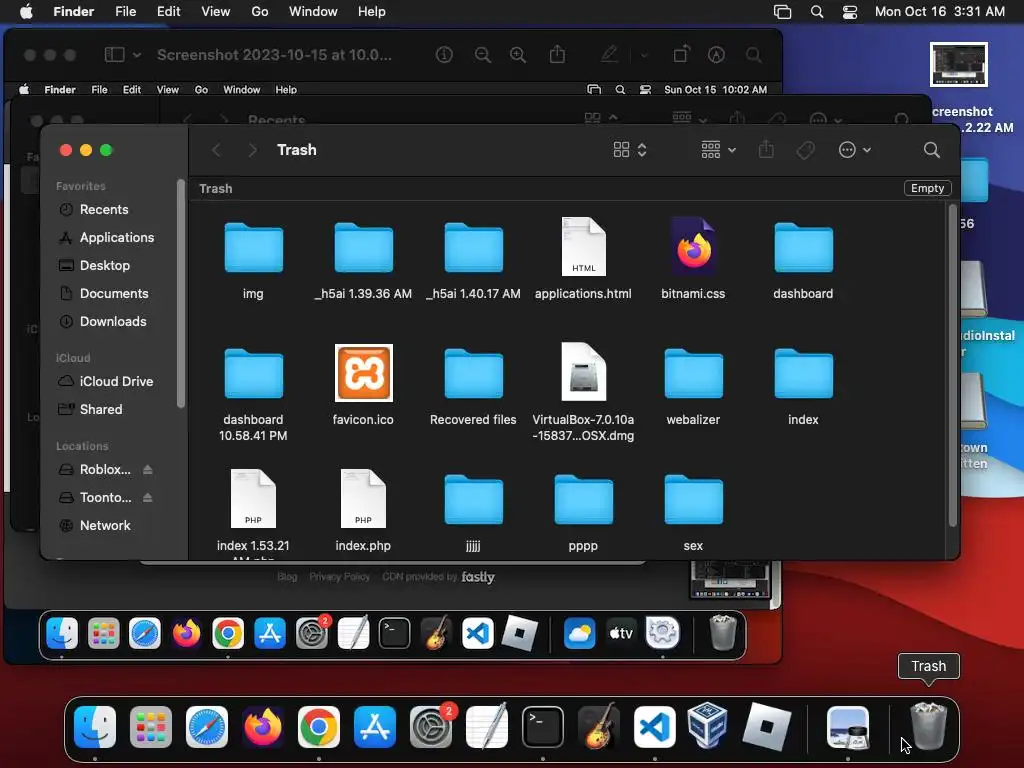The height and width of the screenshot is (768, 1024).
Task: Open Roblox from the Dock
Action: (x=767, y=727)
